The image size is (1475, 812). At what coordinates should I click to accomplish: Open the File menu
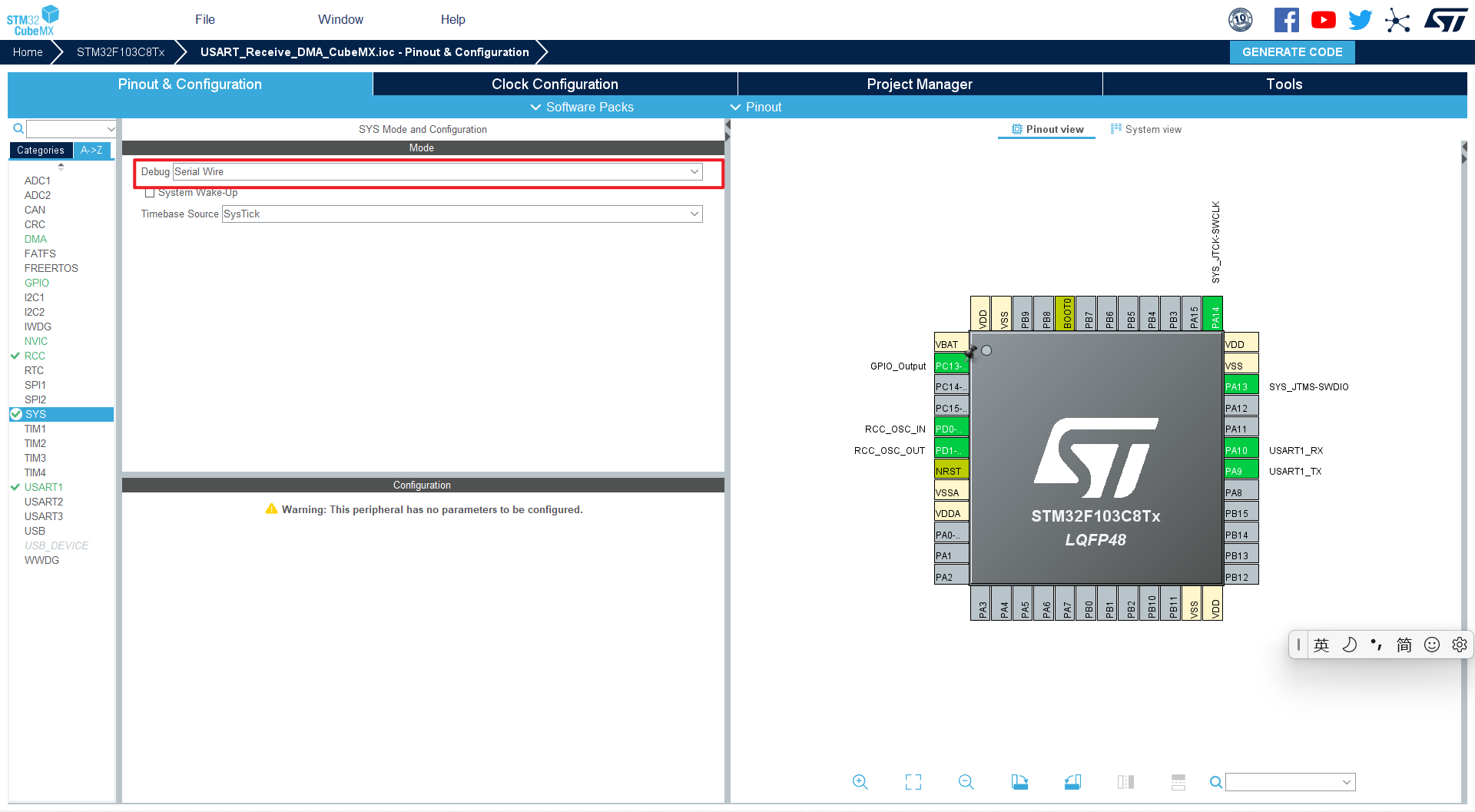[x=205, y=20]
